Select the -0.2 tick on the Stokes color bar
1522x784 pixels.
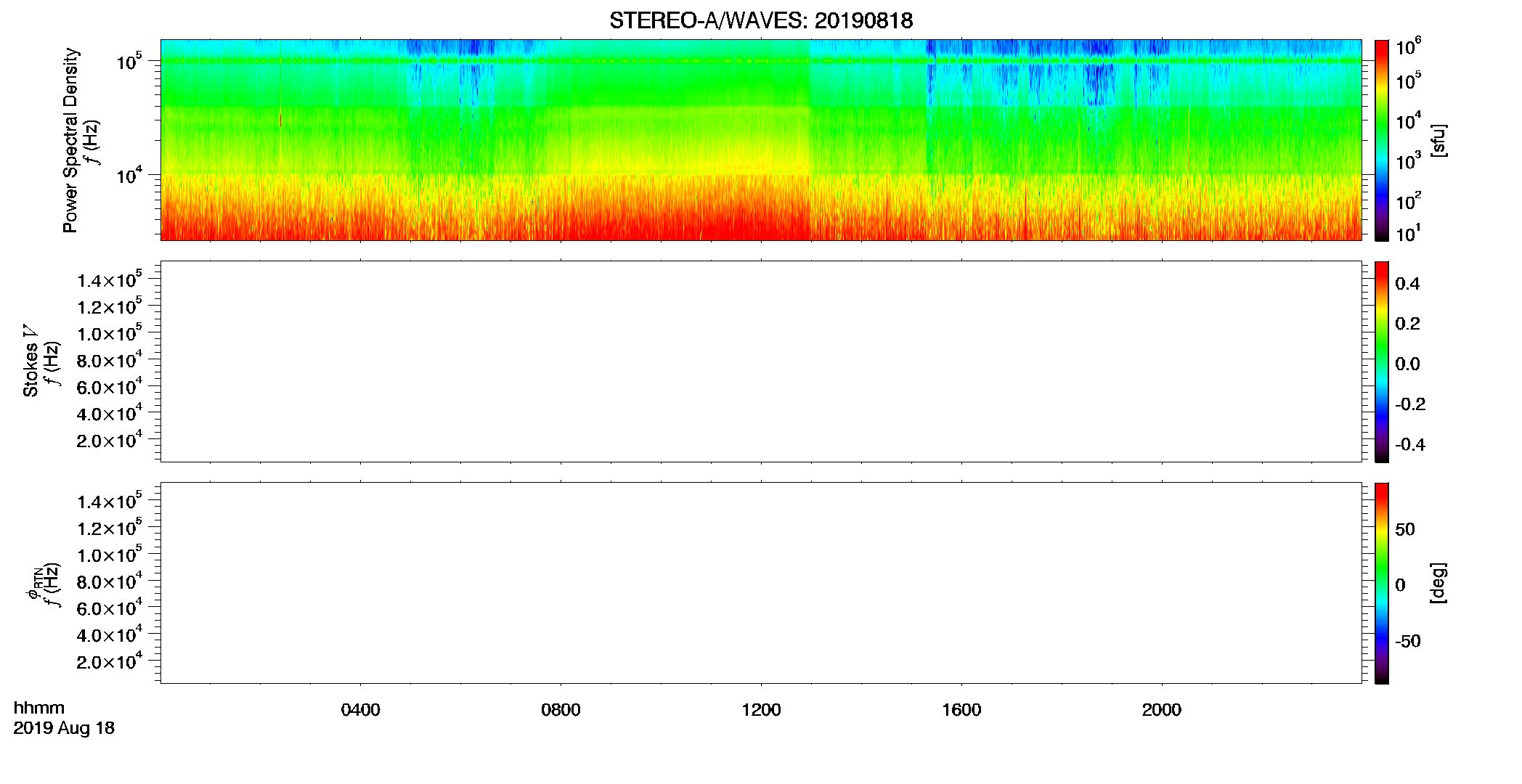[1410, 404]
